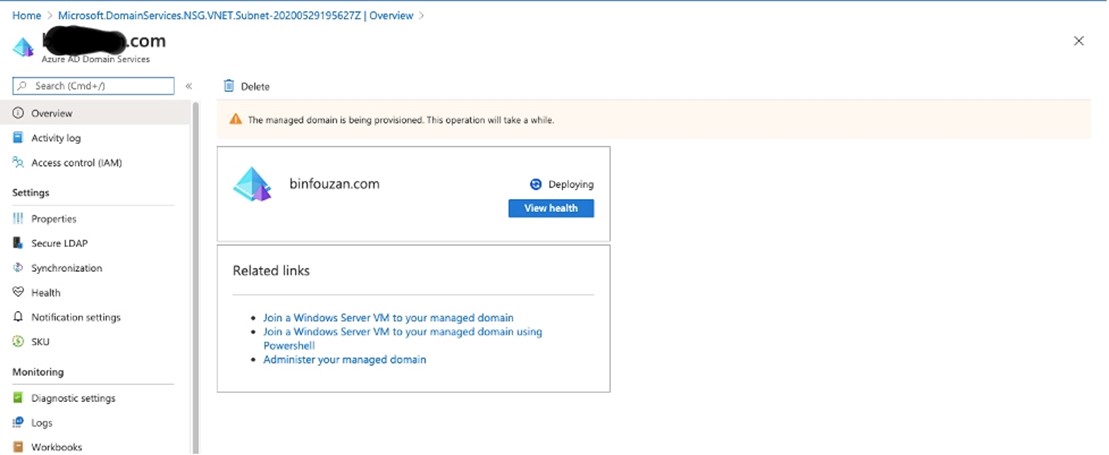This screenshot has width=1109, height=455.
Task: Open Administer your managed domain link
Action: click(x=344, y=359)
